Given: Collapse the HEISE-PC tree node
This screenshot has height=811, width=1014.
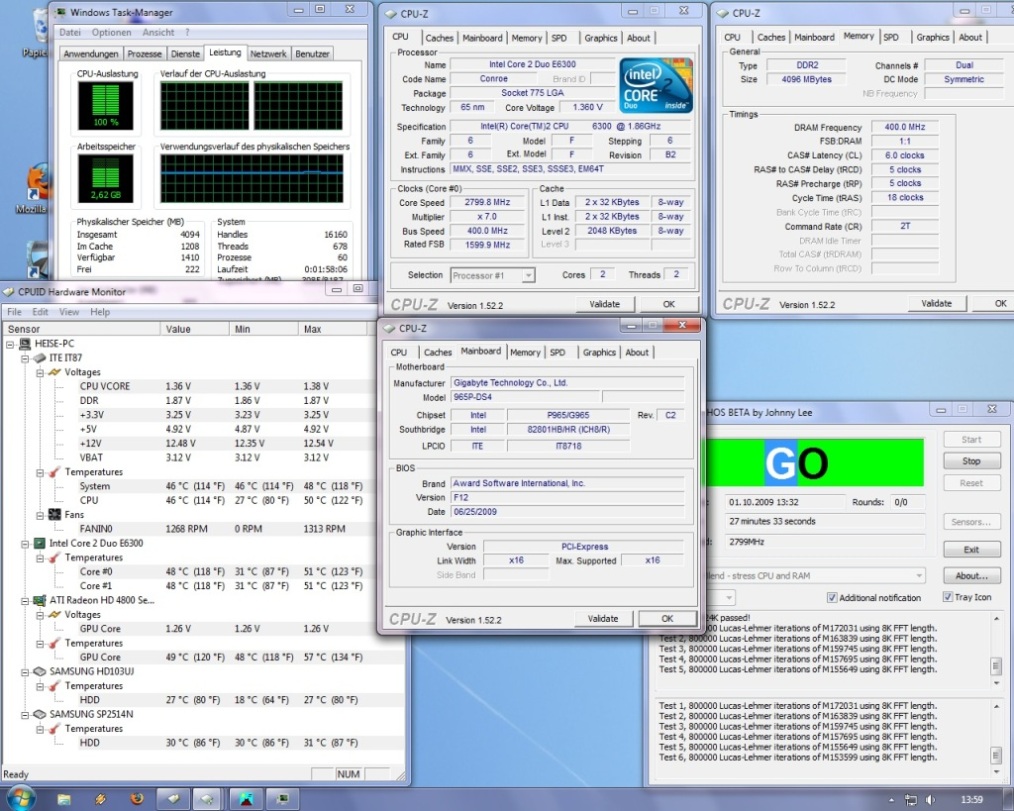Looking at the screenshot, I should (x=10, y=344).
